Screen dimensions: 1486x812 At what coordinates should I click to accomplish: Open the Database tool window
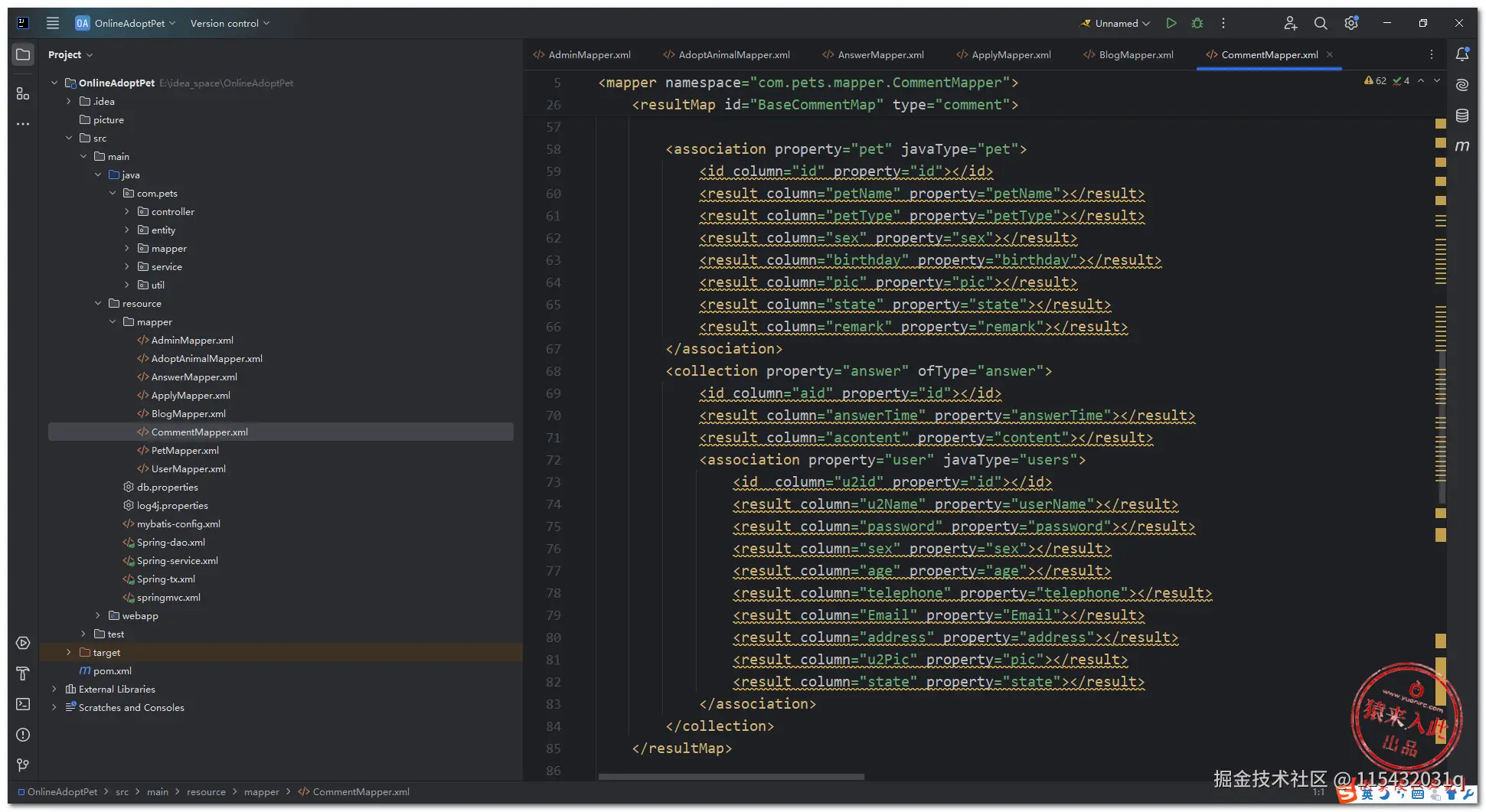coord(1462,116)
